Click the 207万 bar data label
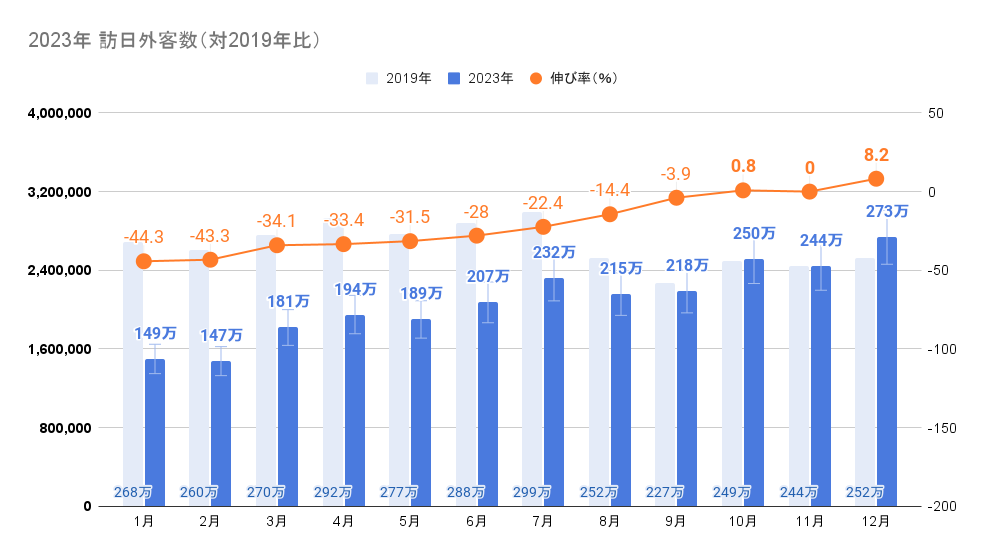 point(488,276)
